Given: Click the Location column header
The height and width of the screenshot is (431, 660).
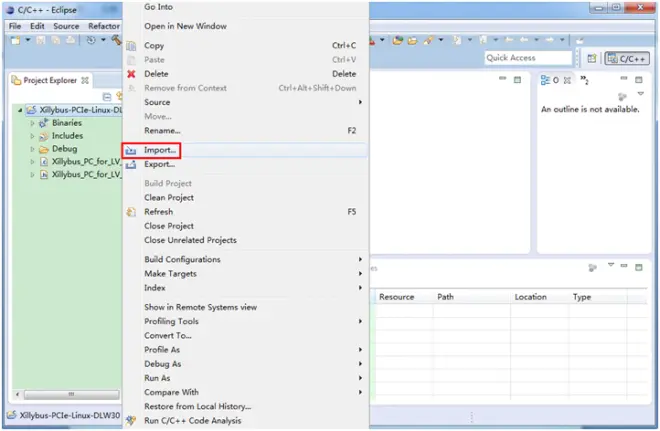Looking at the screenshot, I should [x=530, y=297].
